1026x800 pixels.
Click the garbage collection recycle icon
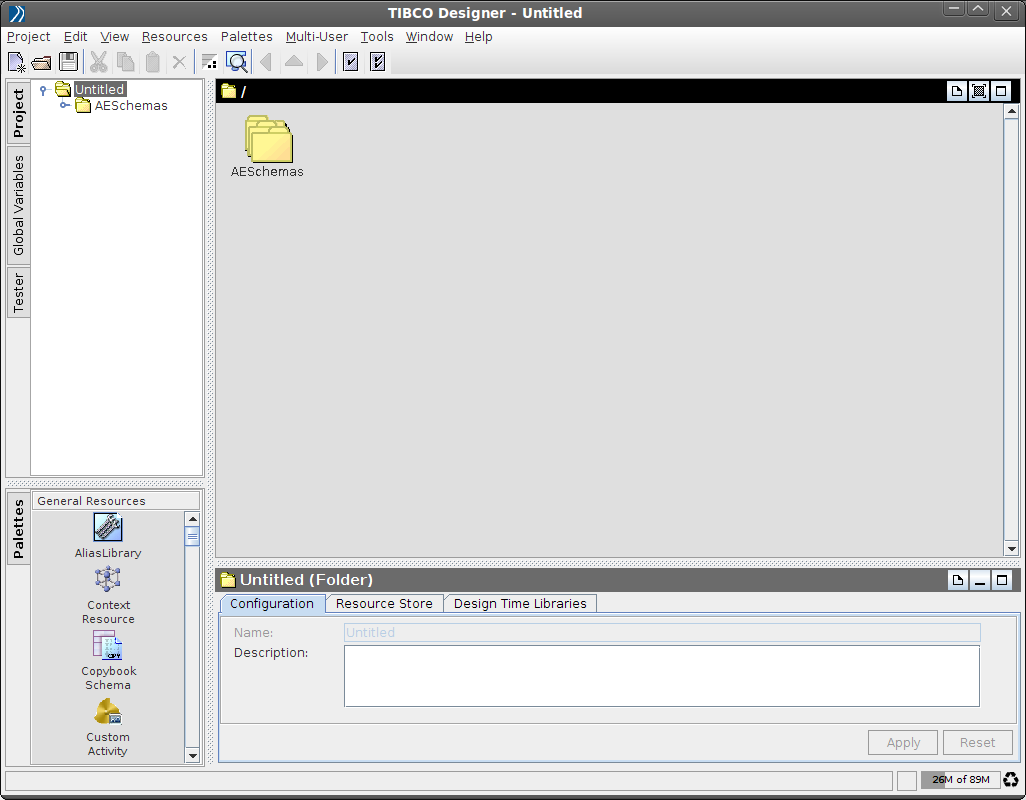[1011, 780]
